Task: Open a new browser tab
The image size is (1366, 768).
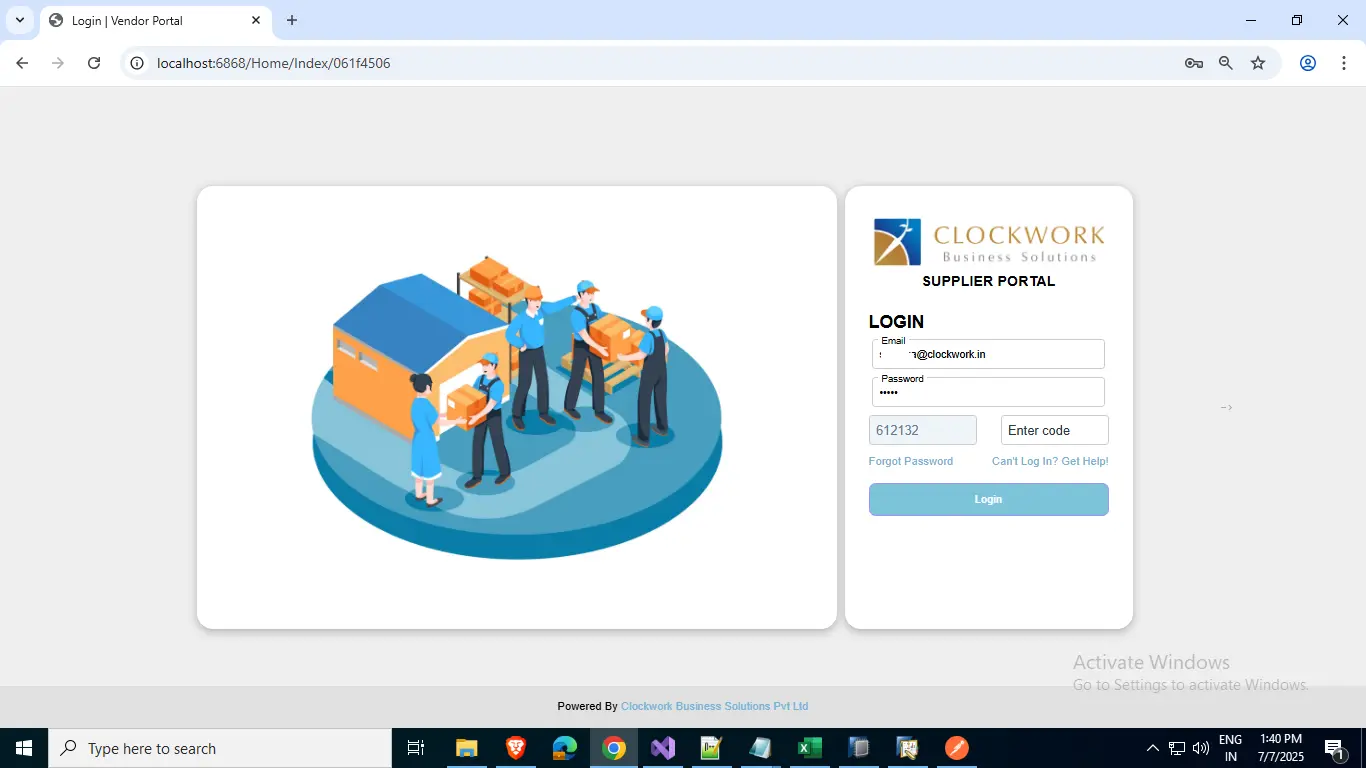Action: point(292,20)
